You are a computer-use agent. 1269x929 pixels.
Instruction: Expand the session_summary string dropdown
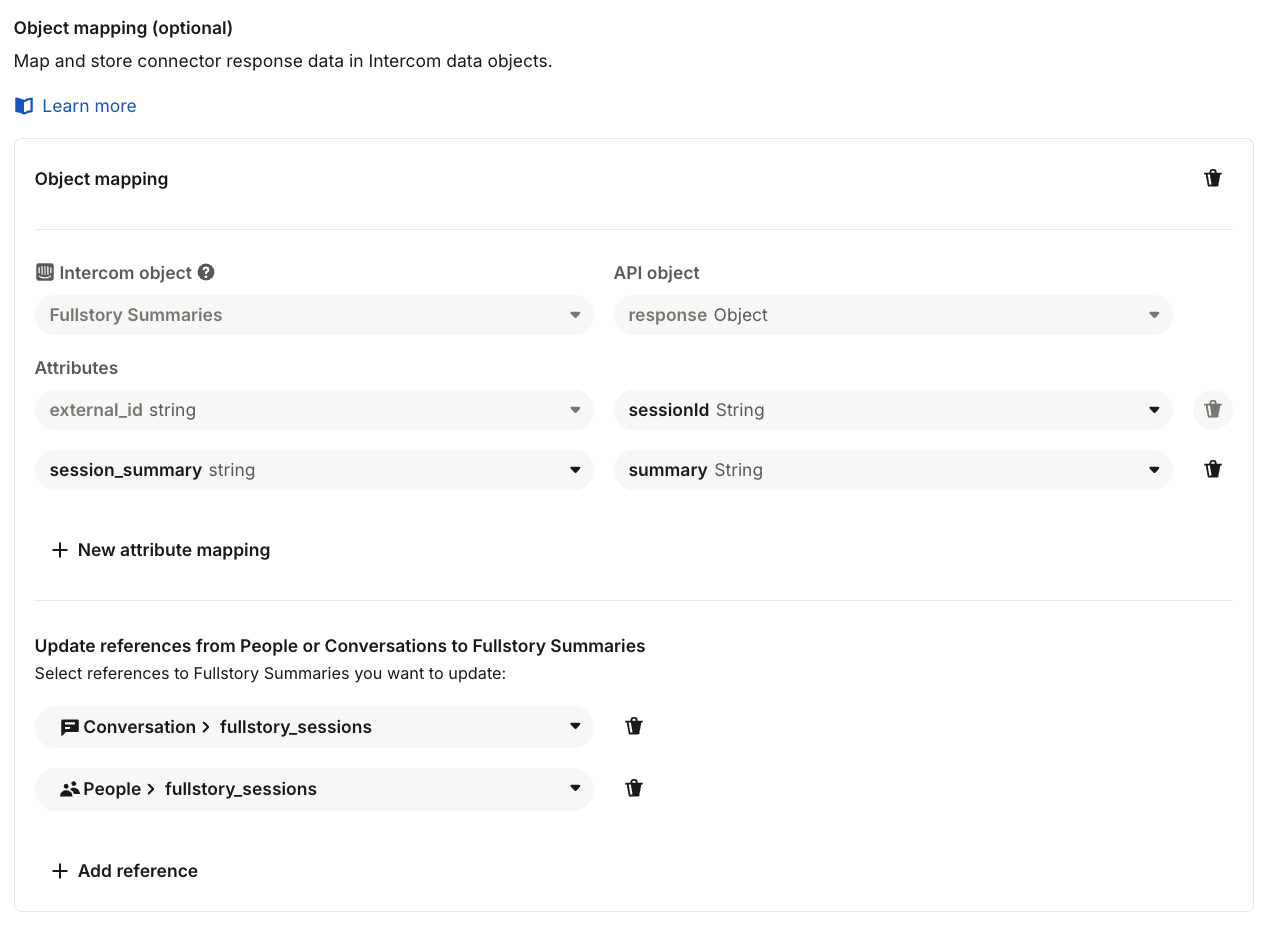pos(314,470)
